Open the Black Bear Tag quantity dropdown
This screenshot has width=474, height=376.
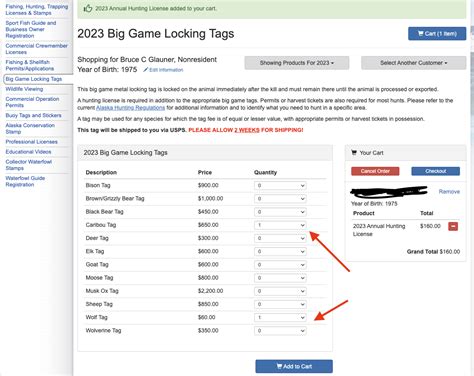point(280,212)
